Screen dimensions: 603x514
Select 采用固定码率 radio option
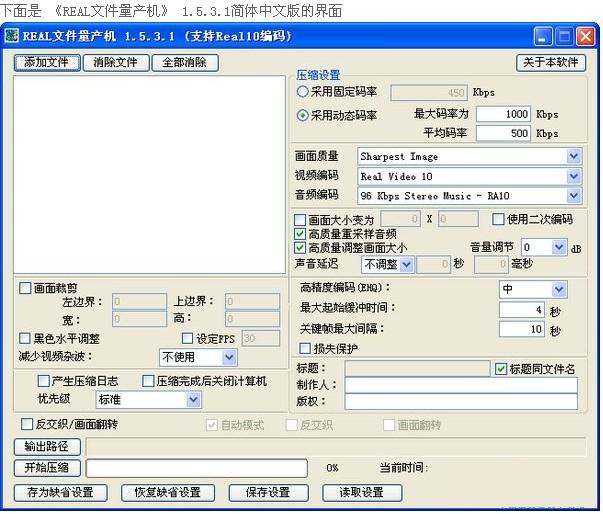click(303, 91)
